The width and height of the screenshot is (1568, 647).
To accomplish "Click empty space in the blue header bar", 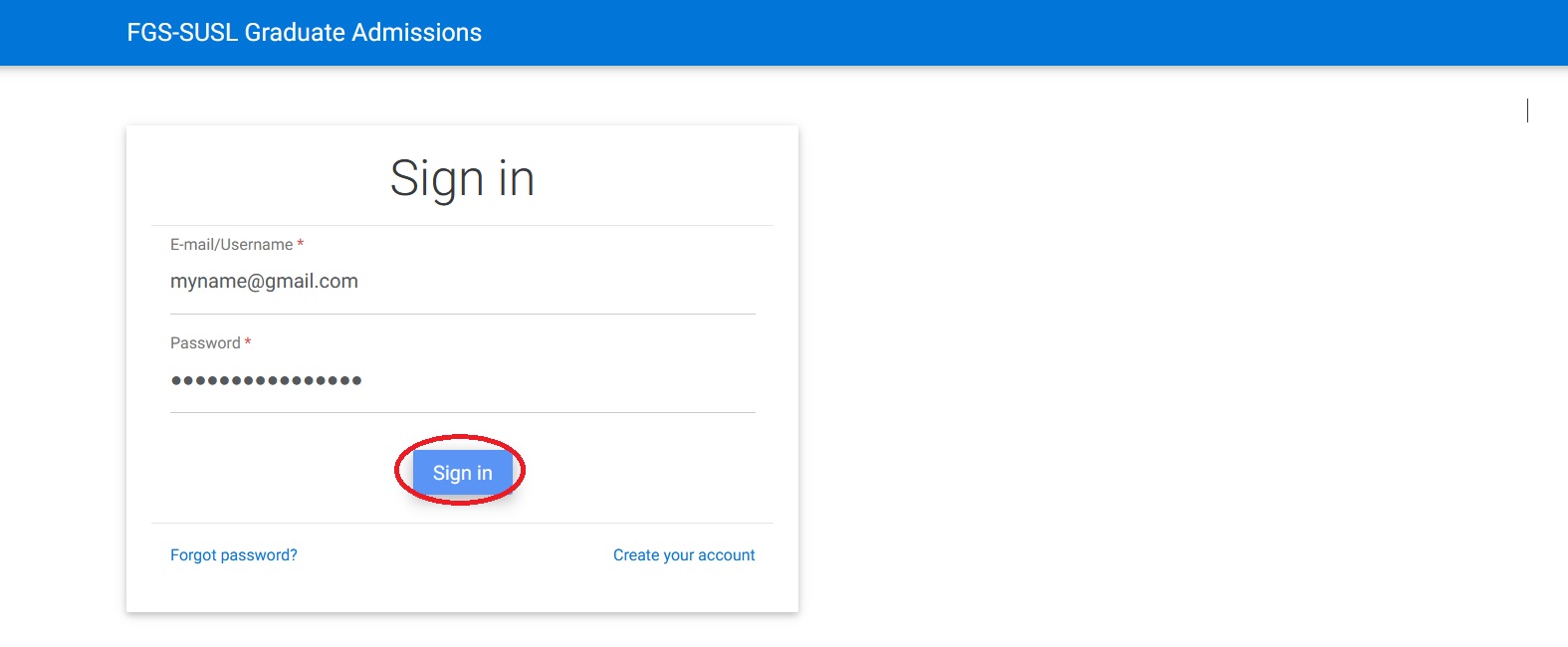I will coord(996,33).
